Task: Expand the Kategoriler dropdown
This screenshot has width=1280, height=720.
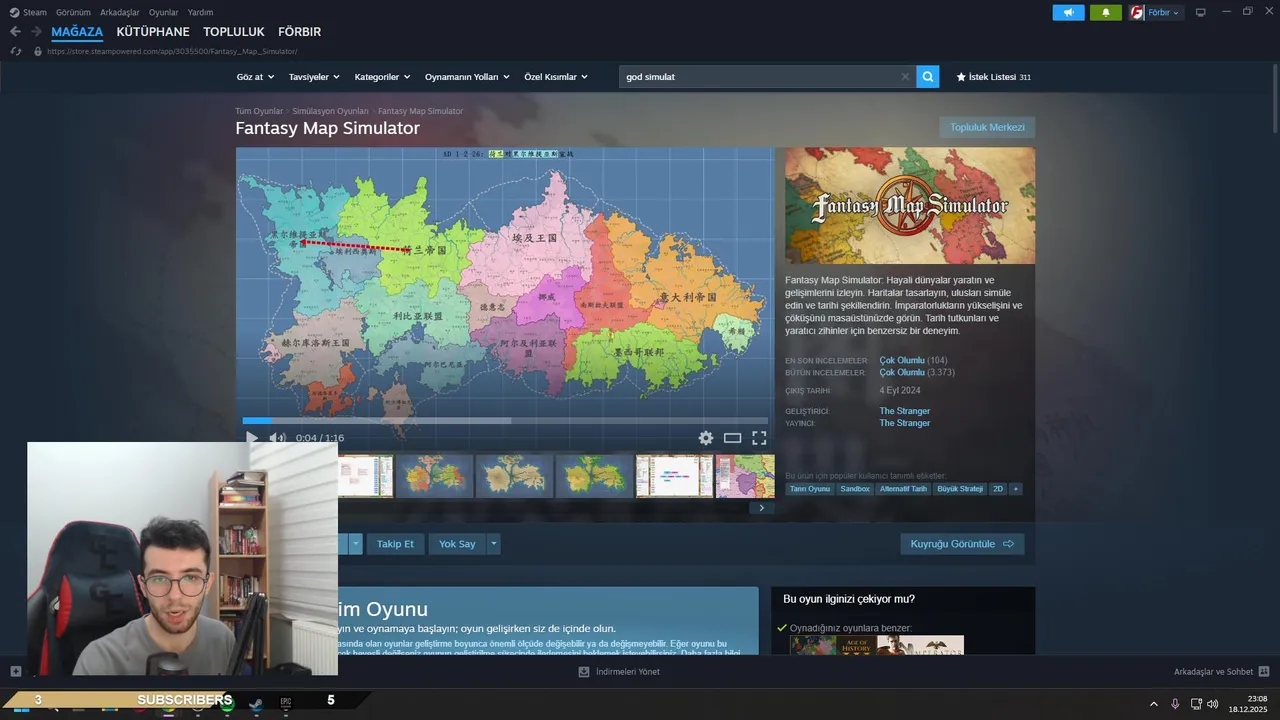Action: click(383, 77)
